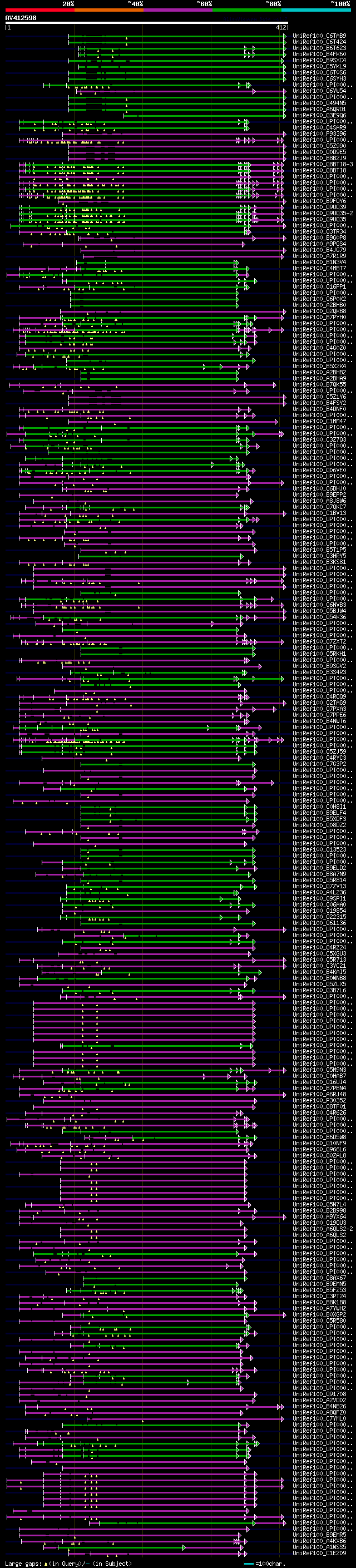356x1568 pixels.
Task: Open hit UniRef100_C6T424
Action: coord(319,42)
